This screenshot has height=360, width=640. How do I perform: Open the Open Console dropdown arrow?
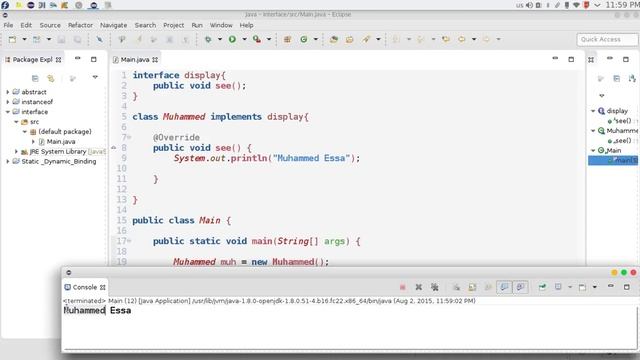click(x=595, y=287)
